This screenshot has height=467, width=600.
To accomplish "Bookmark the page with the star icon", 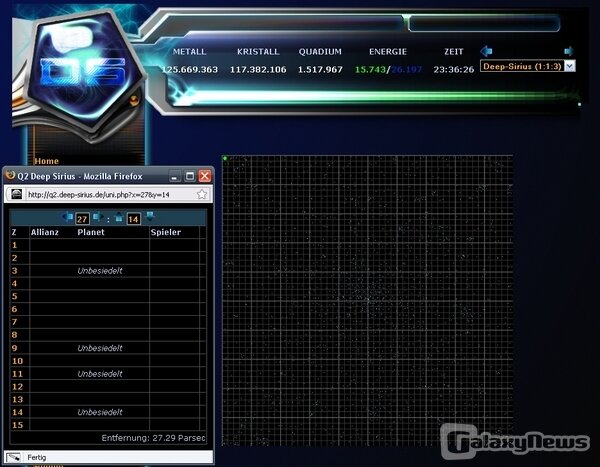I will point(202,194).
